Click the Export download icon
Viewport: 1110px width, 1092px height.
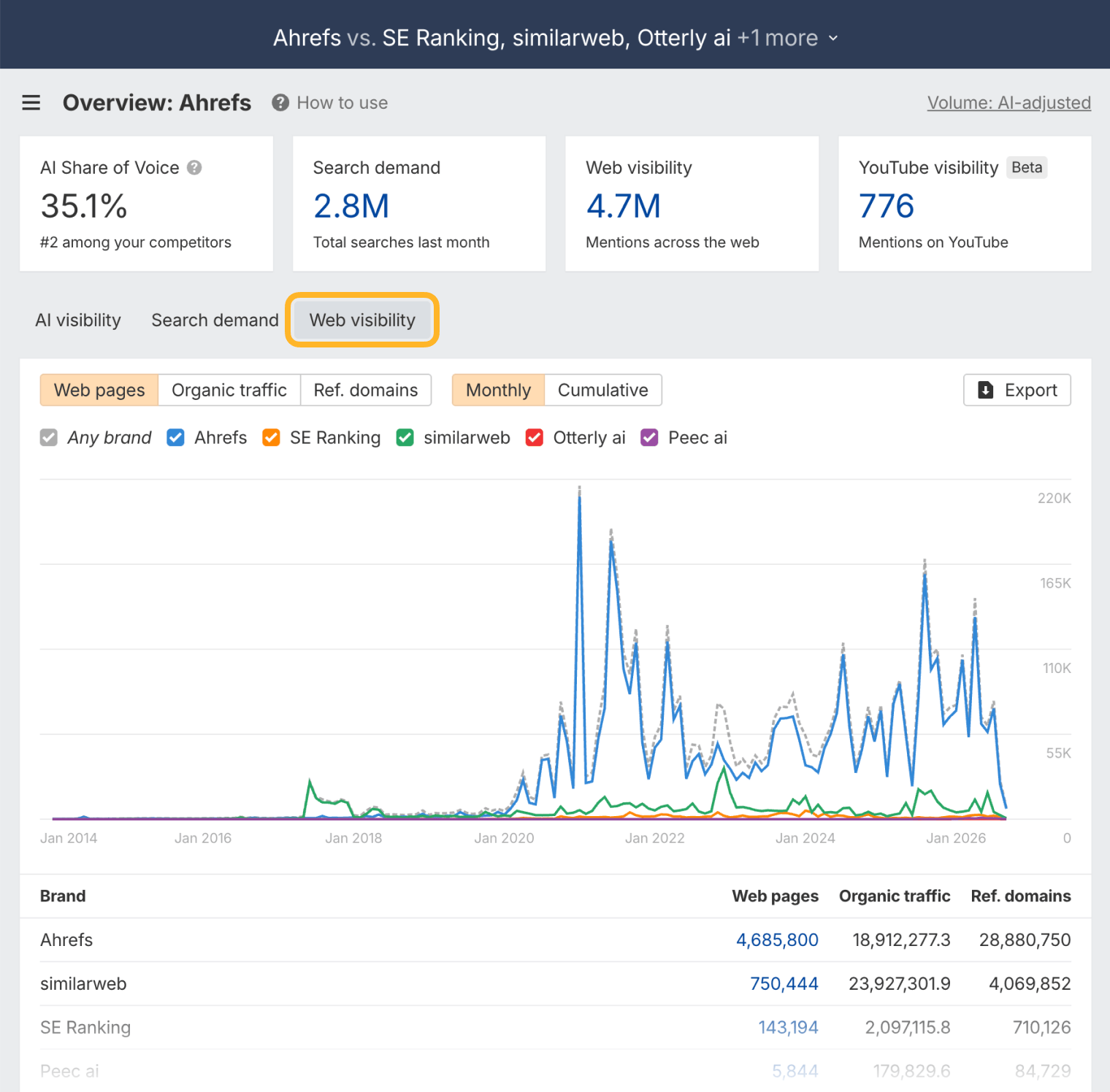[986, 390]
